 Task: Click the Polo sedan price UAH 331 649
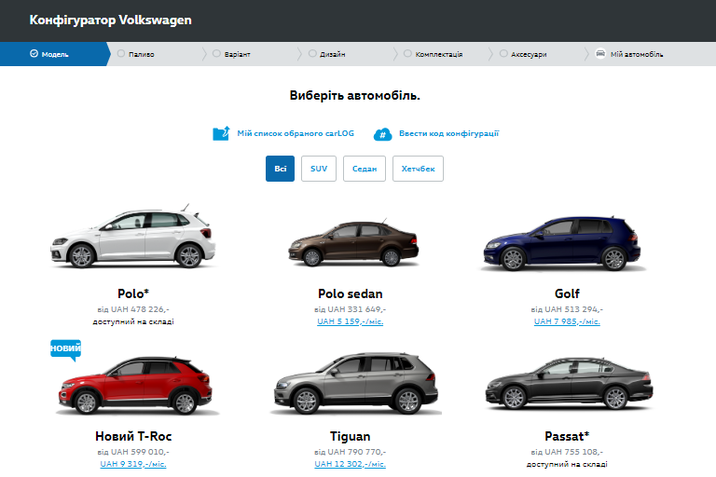pyautogui.click(x=350, y=309)
